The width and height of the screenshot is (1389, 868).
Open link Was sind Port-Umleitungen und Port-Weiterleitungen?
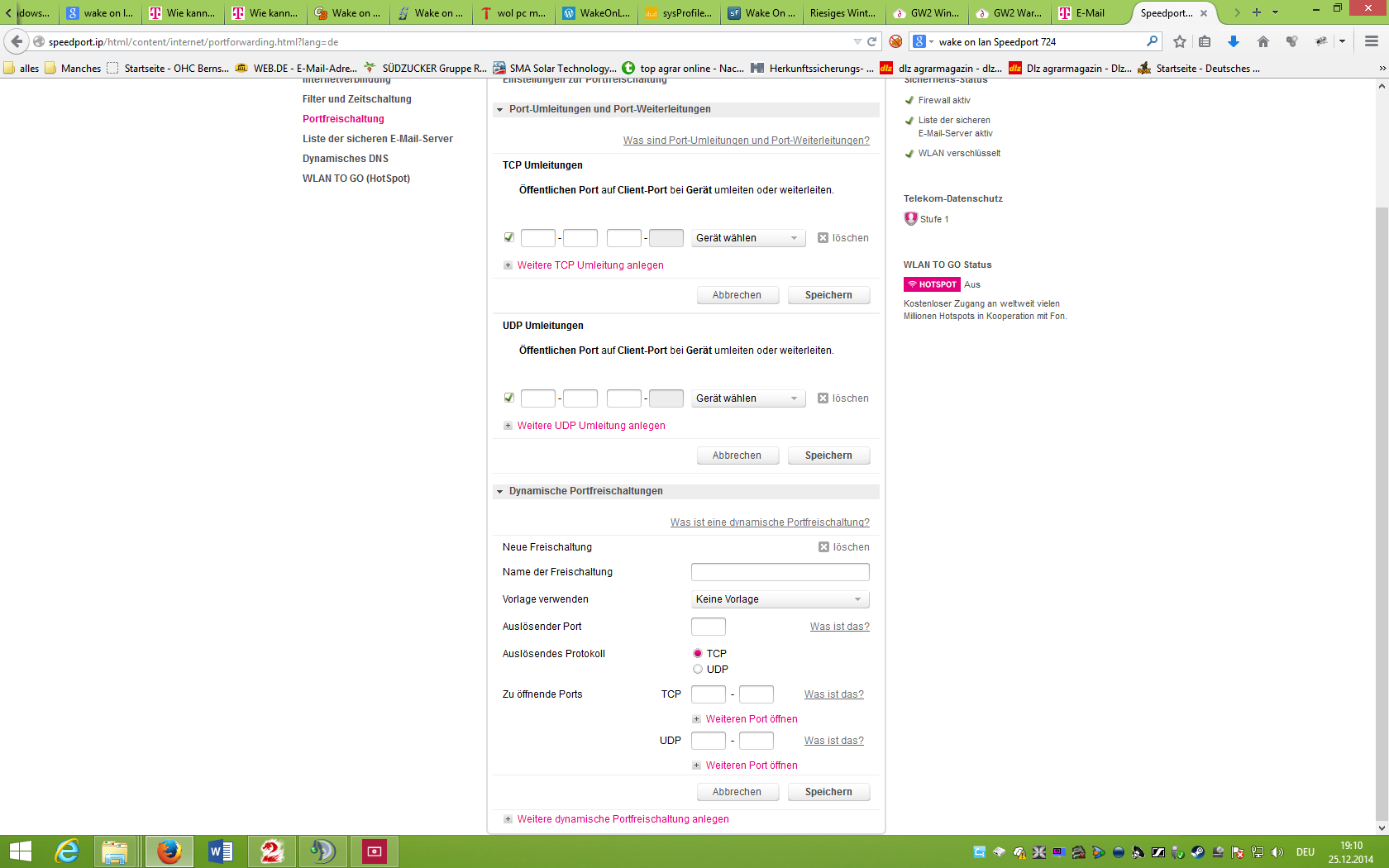click(x=746, y=141)
